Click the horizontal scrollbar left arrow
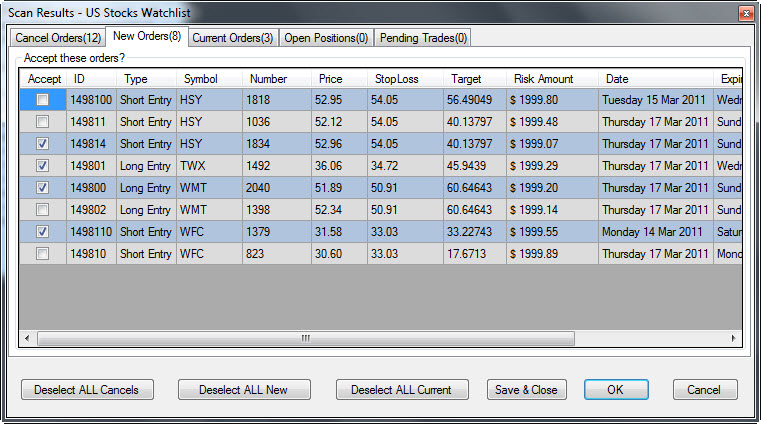 click(27, 338)
